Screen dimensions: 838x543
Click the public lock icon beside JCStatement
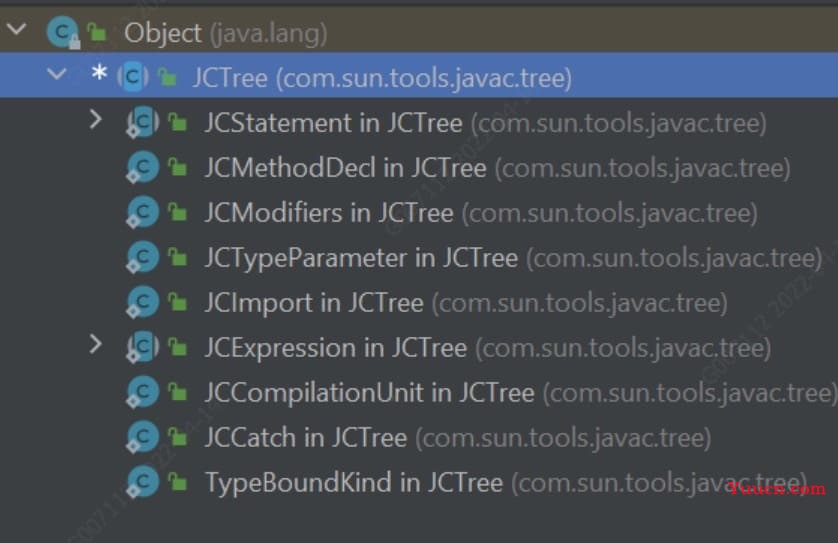point(177,122)
